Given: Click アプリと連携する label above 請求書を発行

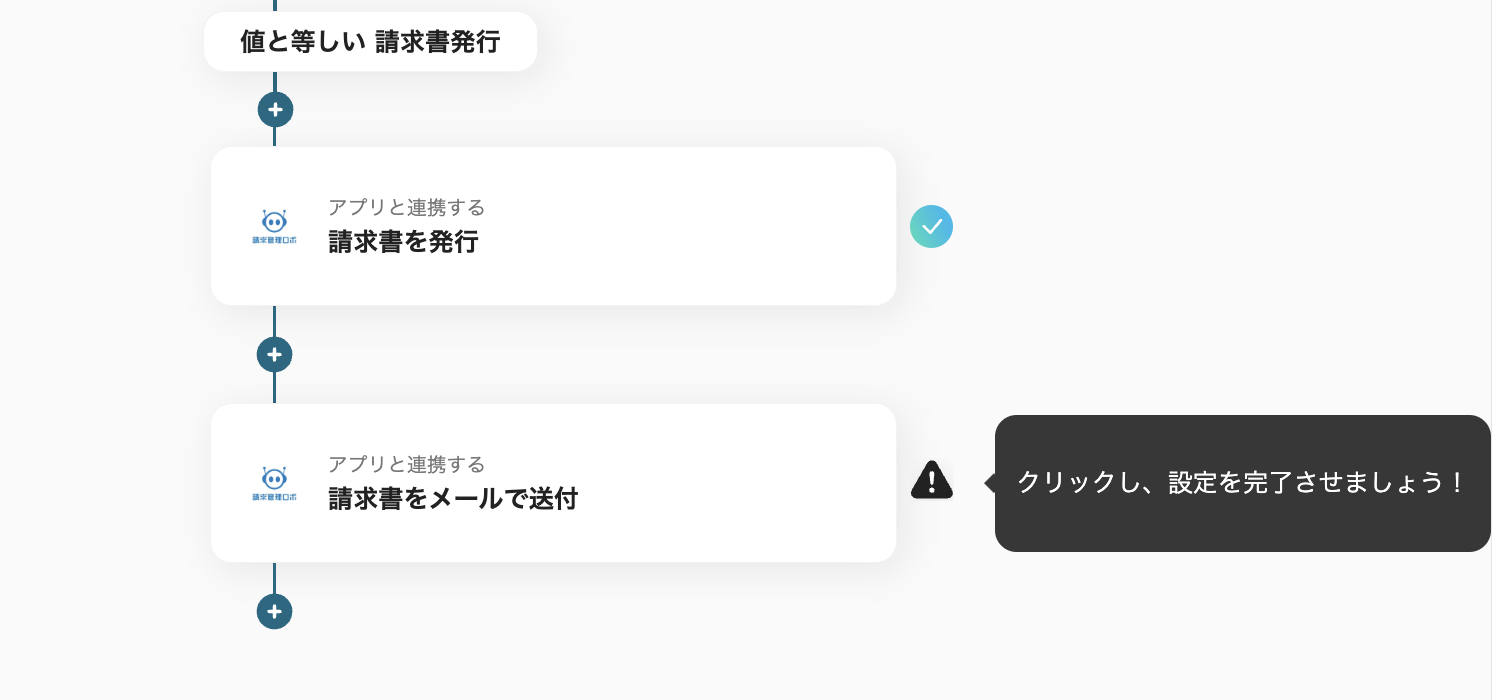Looking at the screenshot, I should click(406, 208).
